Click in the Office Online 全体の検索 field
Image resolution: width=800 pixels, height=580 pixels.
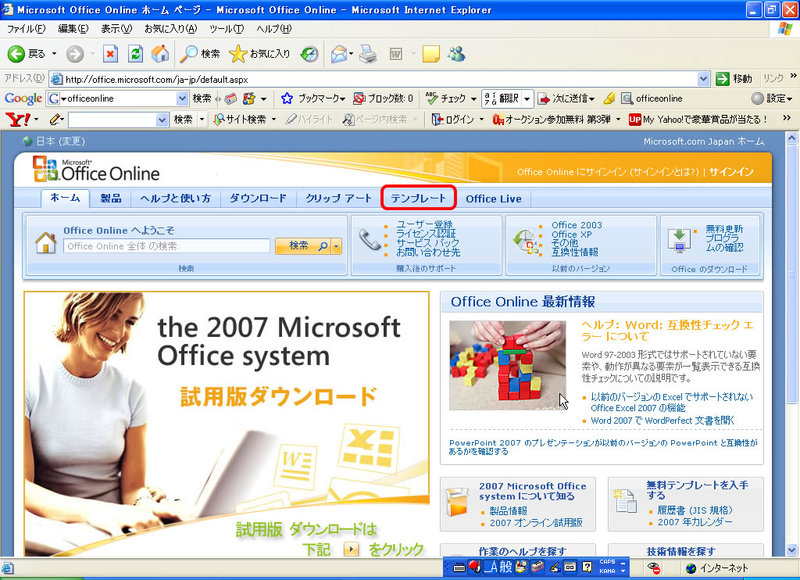(166, 246)
